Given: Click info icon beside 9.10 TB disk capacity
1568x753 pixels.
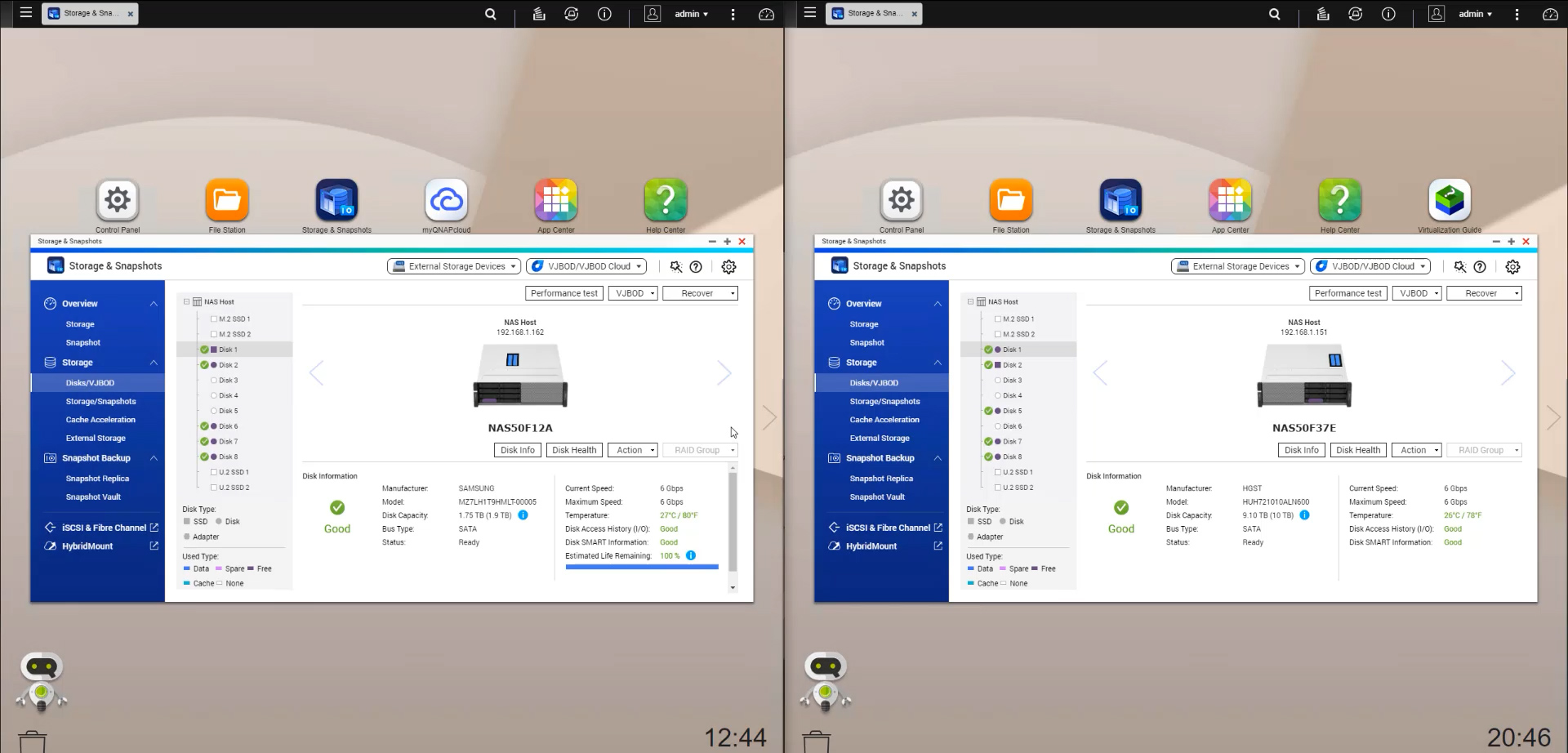Looking at the screenshot, I should point(1304,515).
